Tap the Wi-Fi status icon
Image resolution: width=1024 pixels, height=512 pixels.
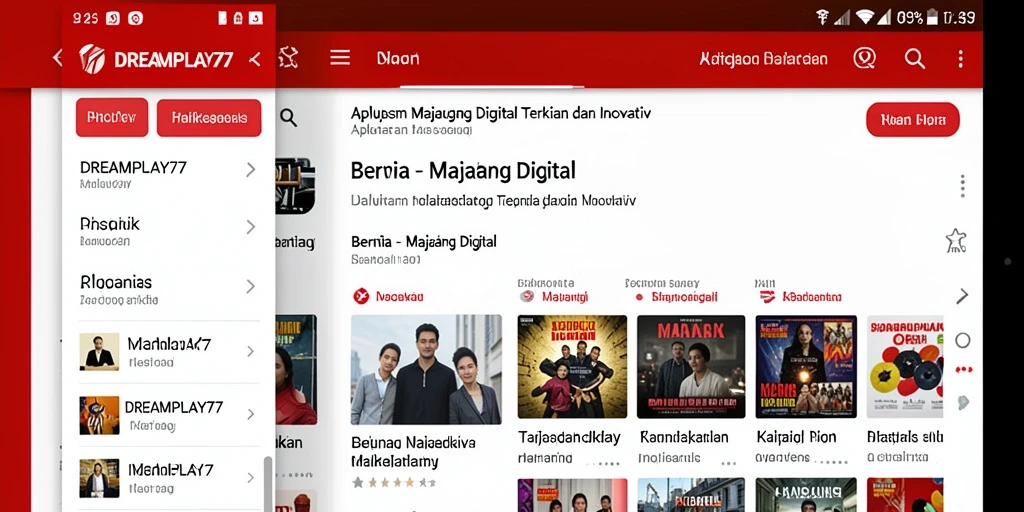point(865,18)
